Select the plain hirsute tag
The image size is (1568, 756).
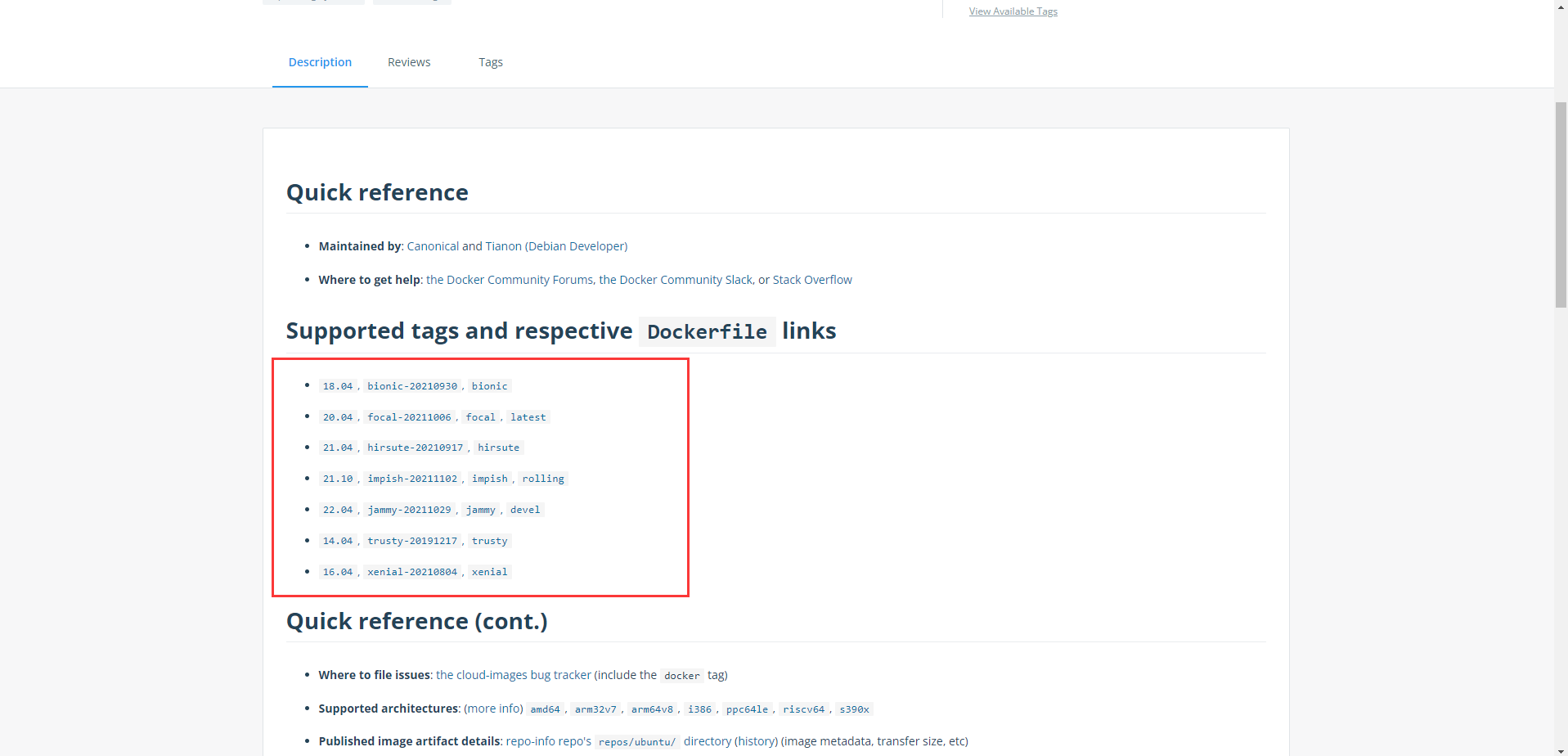click(x=499, y=448)
